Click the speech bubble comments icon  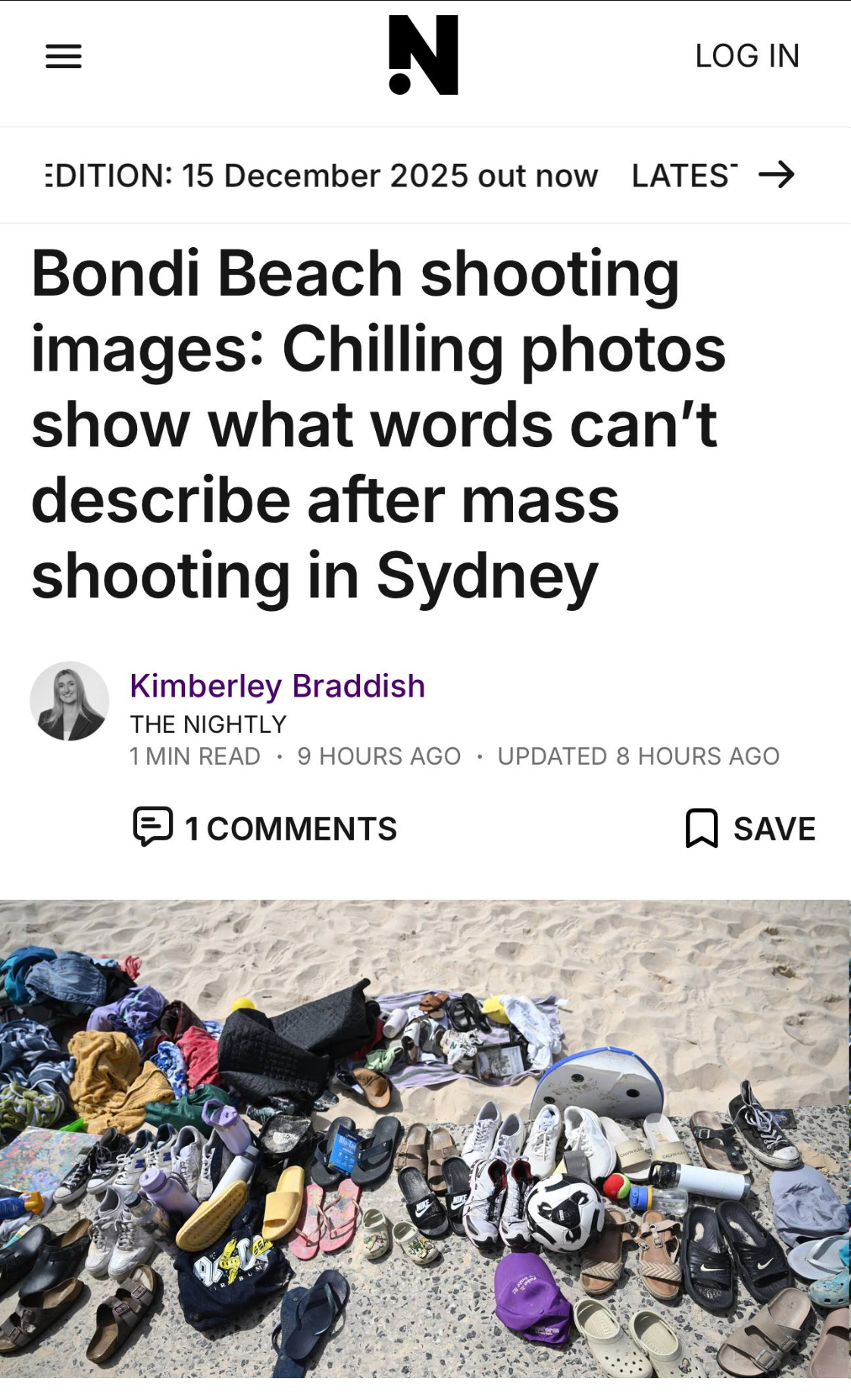(153, 827)
